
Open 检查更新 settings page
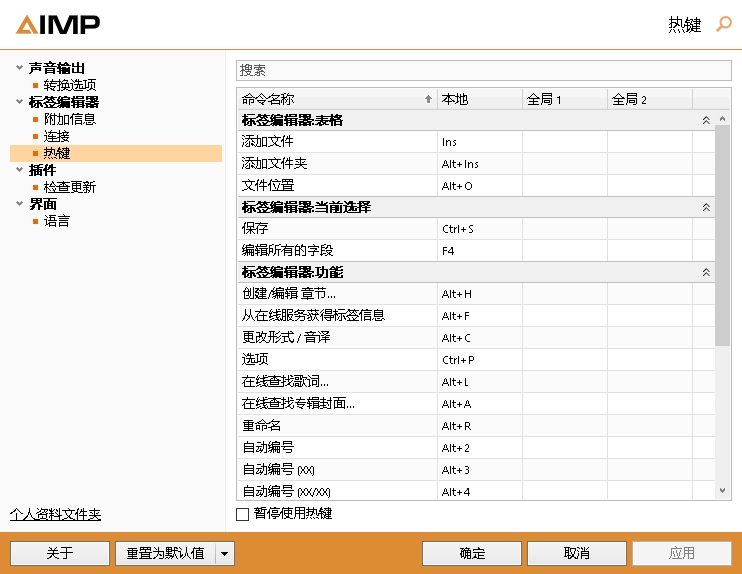tap(70, 187)
